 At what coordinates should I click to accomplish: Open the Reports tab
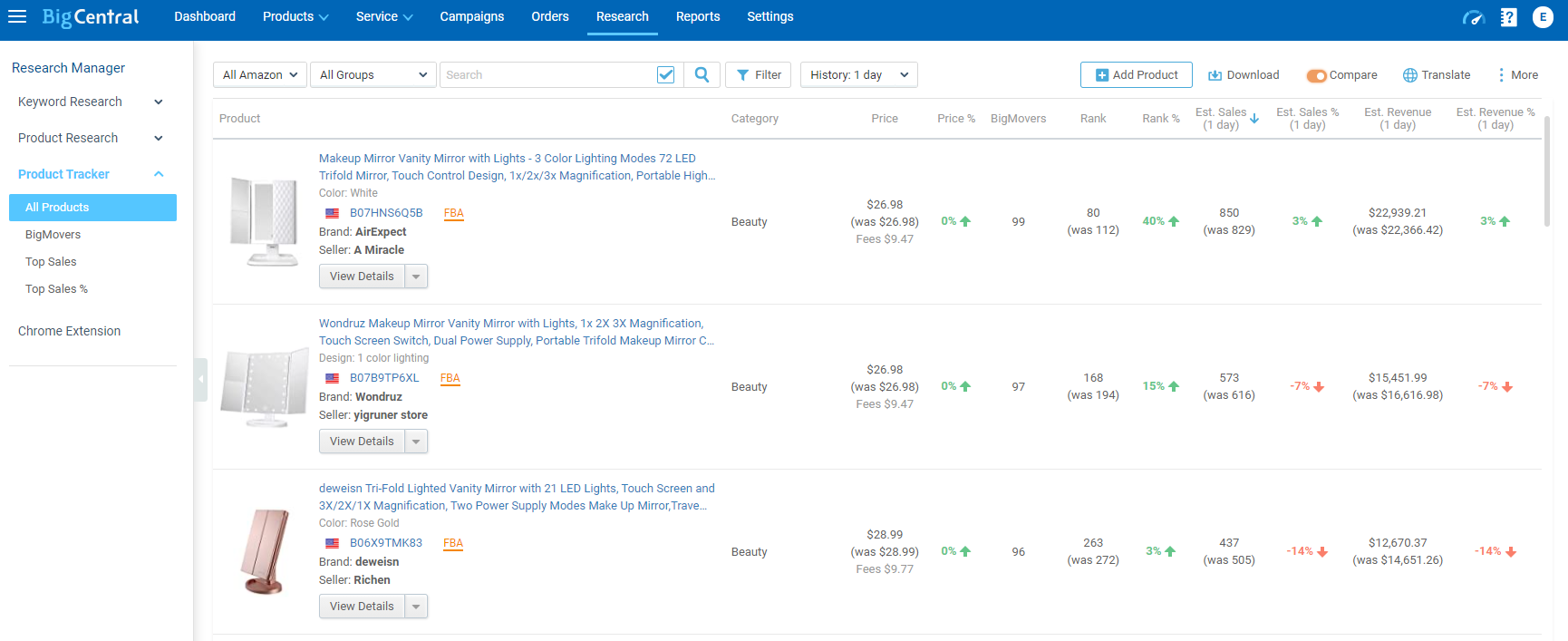[698, 16]
